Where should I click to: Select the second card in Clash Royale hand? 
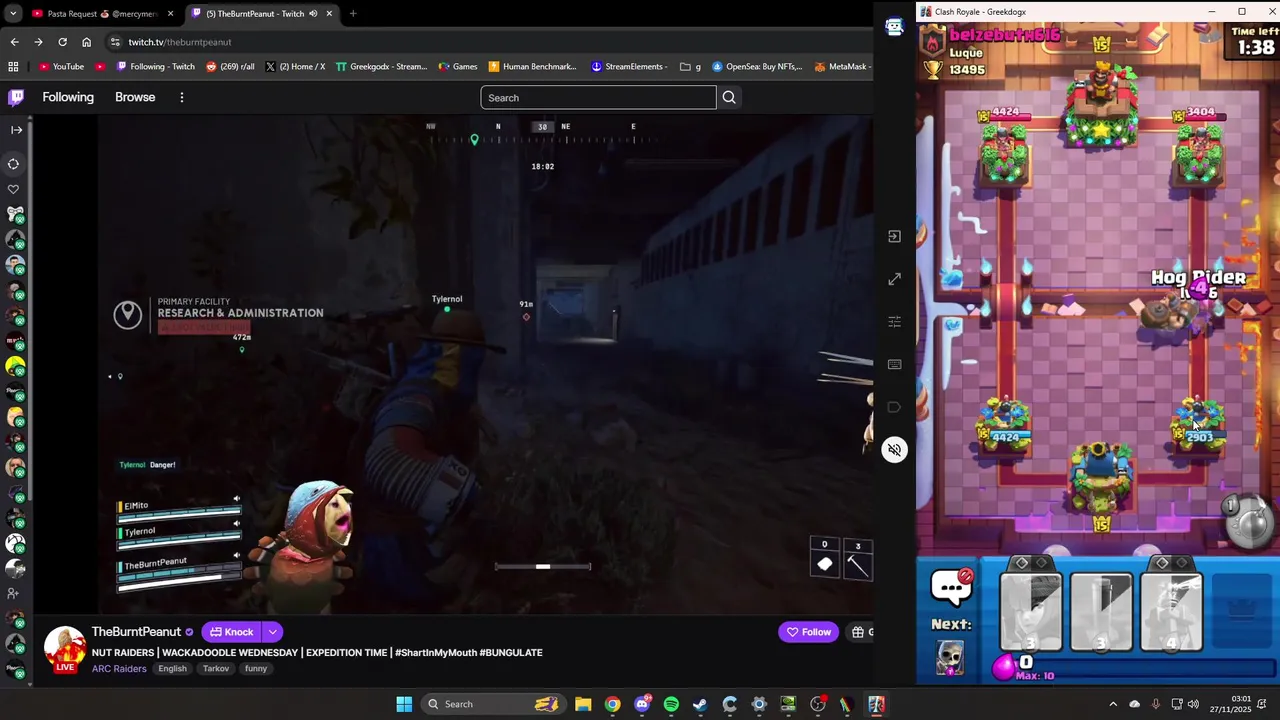1101,611
